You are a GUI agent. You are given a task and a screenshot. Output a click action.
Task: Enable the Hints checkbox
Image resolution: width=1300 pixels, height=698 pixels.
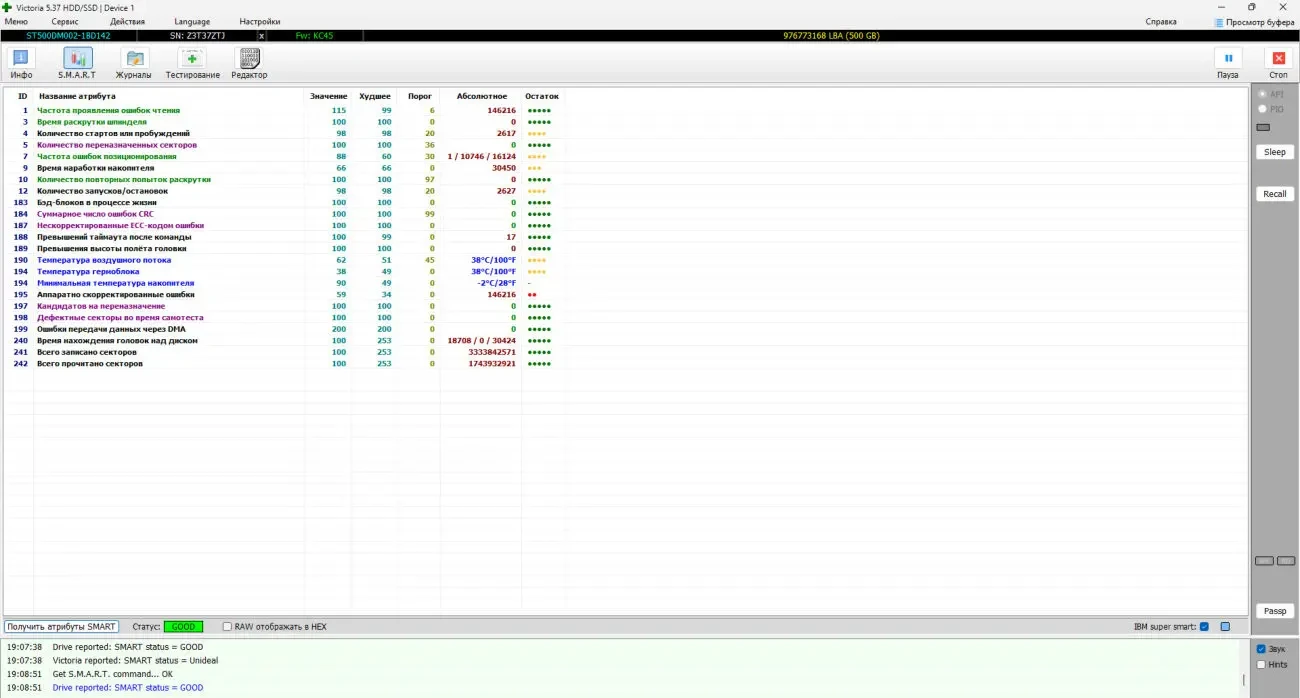1261,664
